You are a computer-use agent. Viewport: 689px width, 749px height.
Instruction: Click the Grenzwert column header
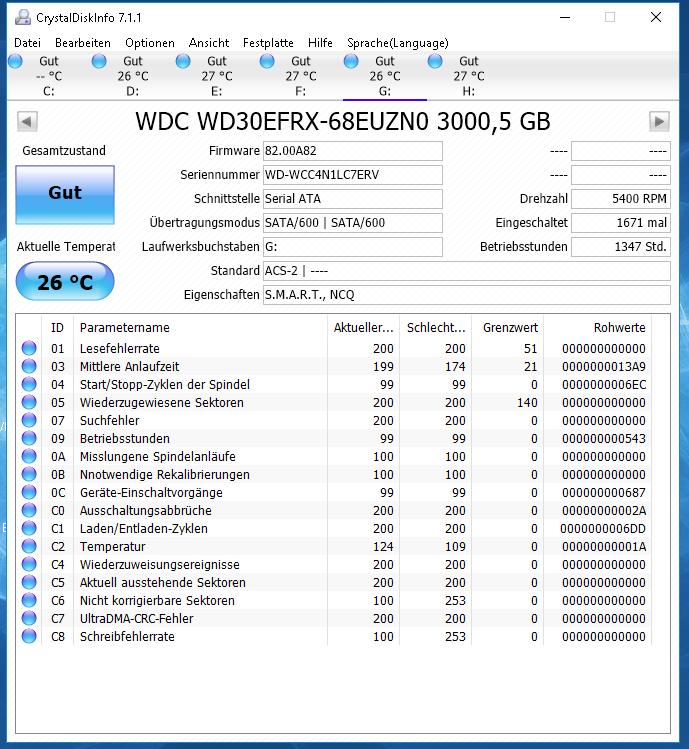pyautogui.click(x=508, y=328)
